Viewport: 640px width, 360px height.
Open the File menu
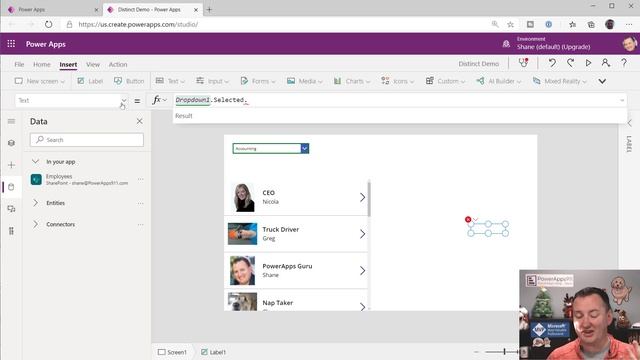pos(19,64)
